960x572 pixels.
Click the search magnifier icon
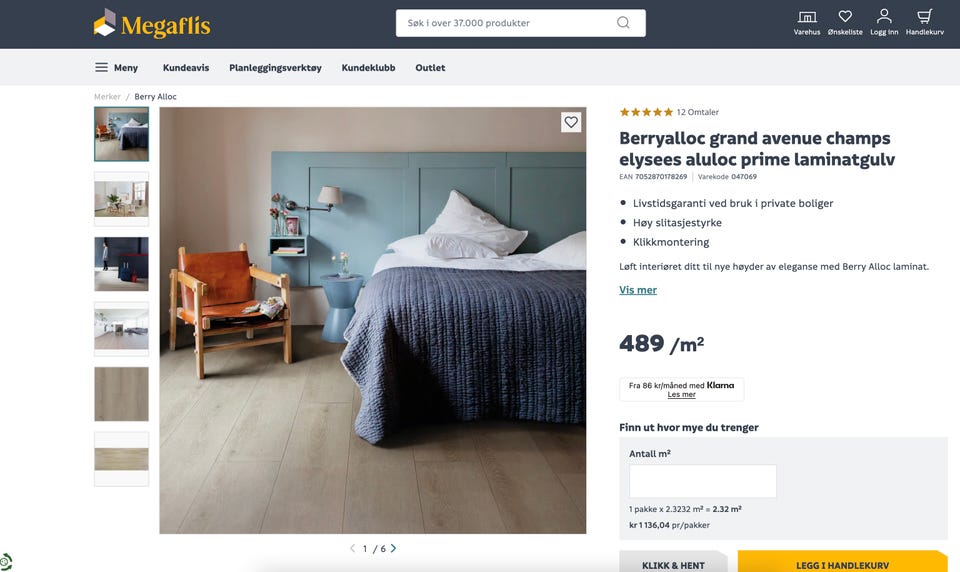point(623,23)
